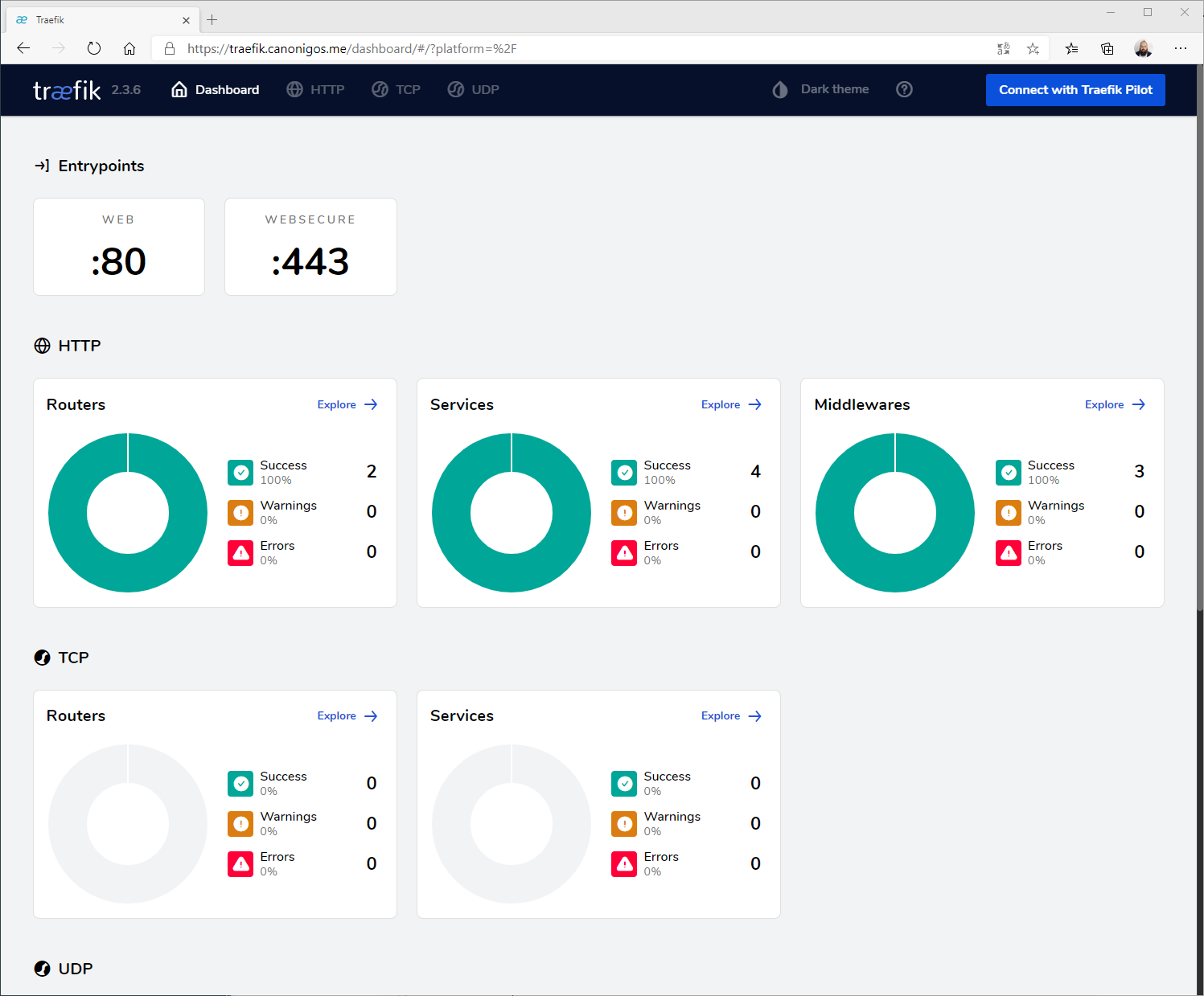Click the red Errors badge under Middlewares
Screen dimensions: 1204x996
tap(1008, 552)
